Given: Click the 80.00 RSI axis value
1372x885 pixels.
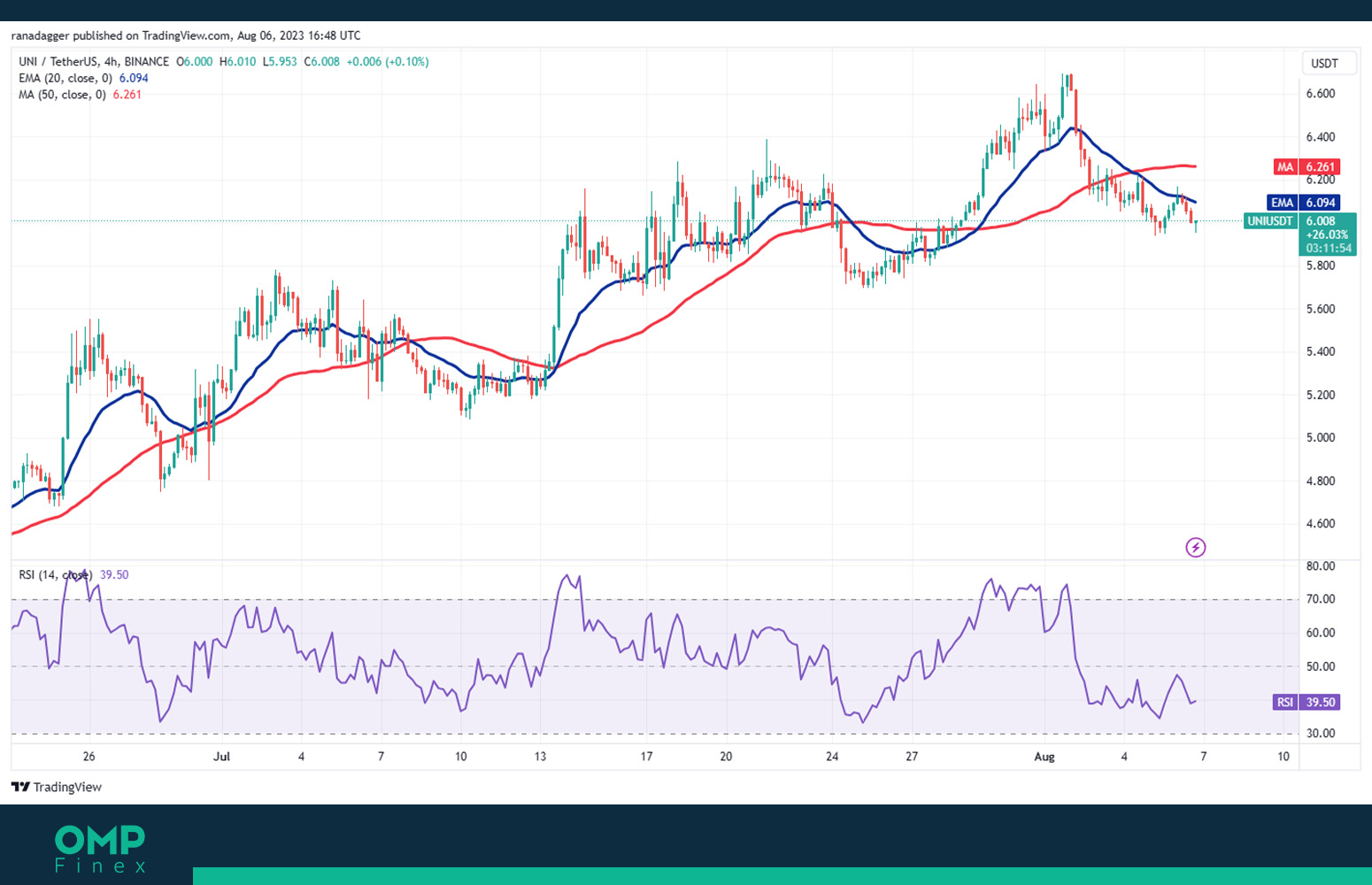Looking at the screenshot, I should [x=1321, y=566].
